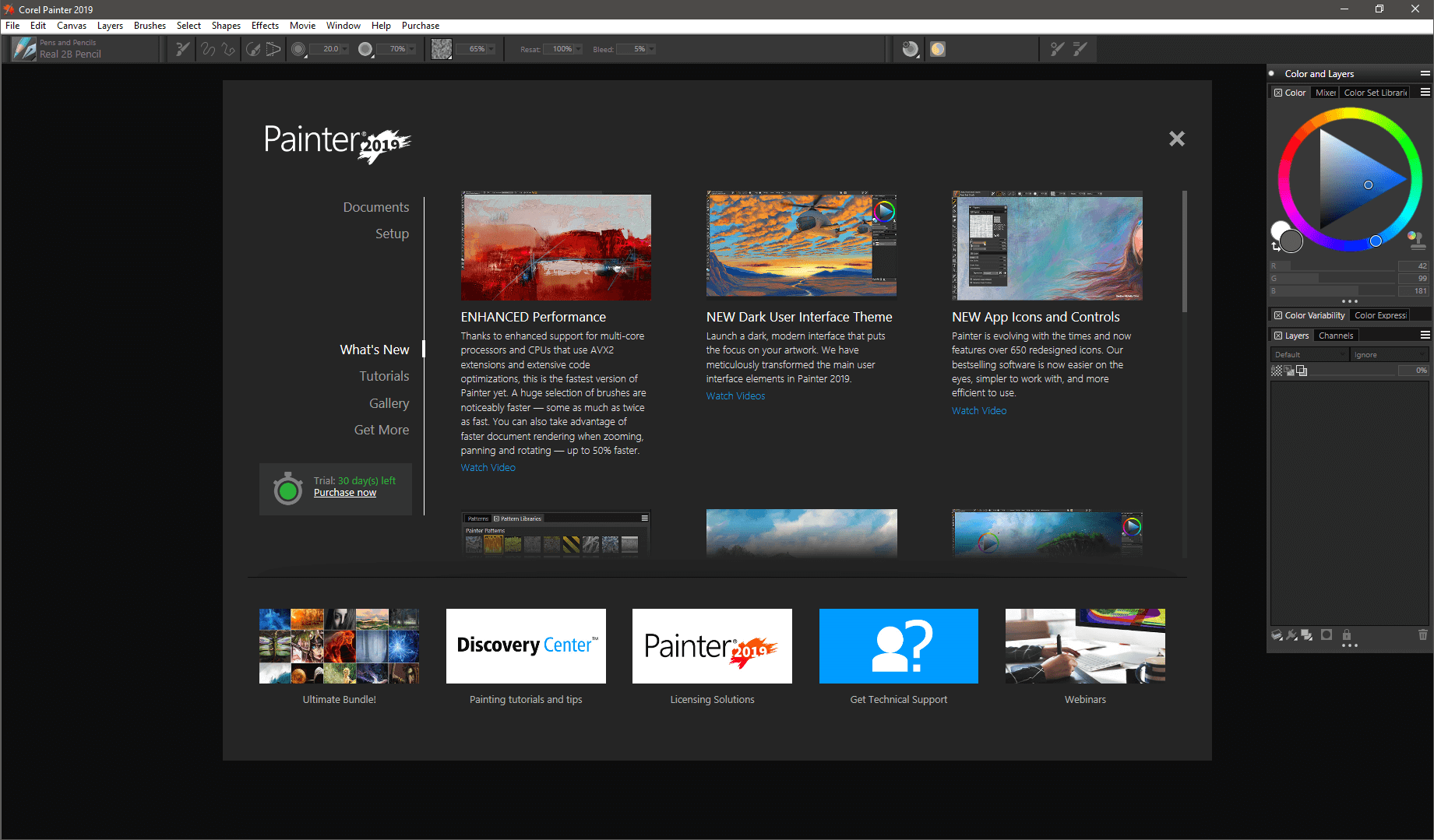Open the brush selector showing Real 2B Pencil
The width and height of the screenshot is (1434, 840).
pos(83,49)
